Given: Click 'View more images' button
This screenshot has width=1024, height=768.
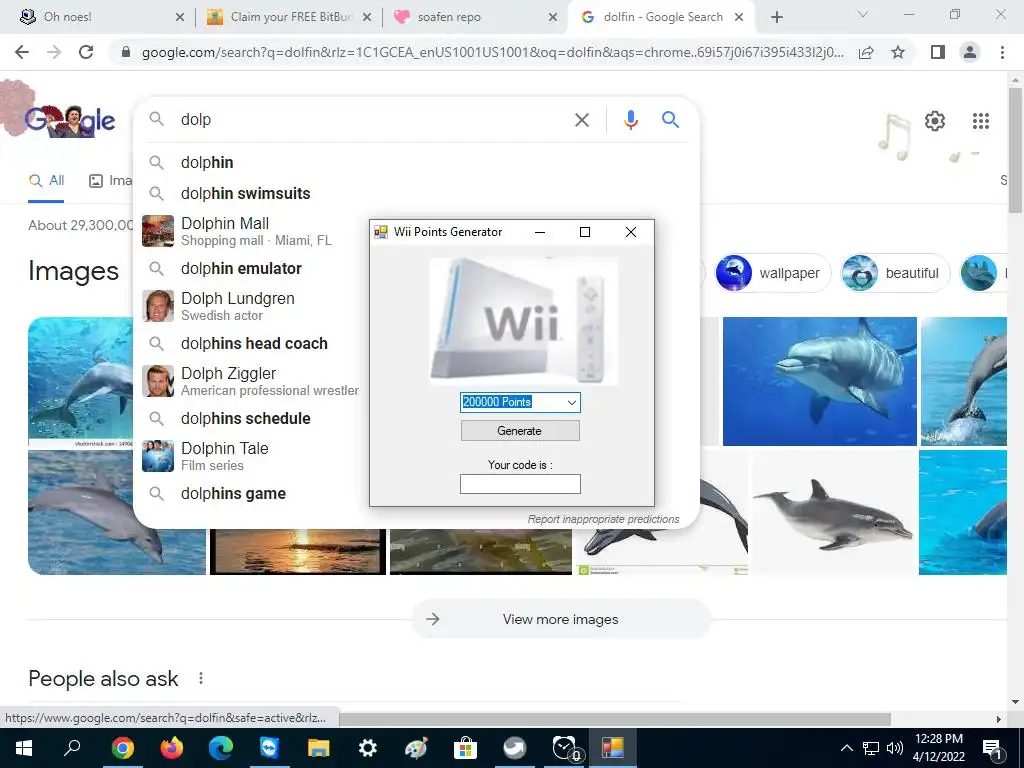Looking at the screenshot, I should [560, 619].
